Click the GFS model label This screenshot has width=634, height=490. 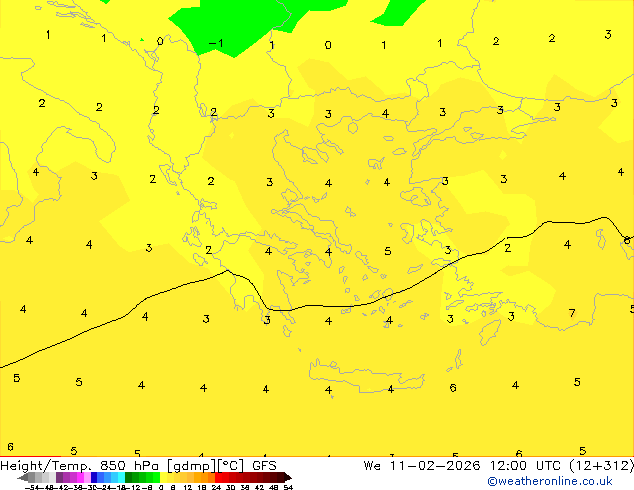pos(264,465)
